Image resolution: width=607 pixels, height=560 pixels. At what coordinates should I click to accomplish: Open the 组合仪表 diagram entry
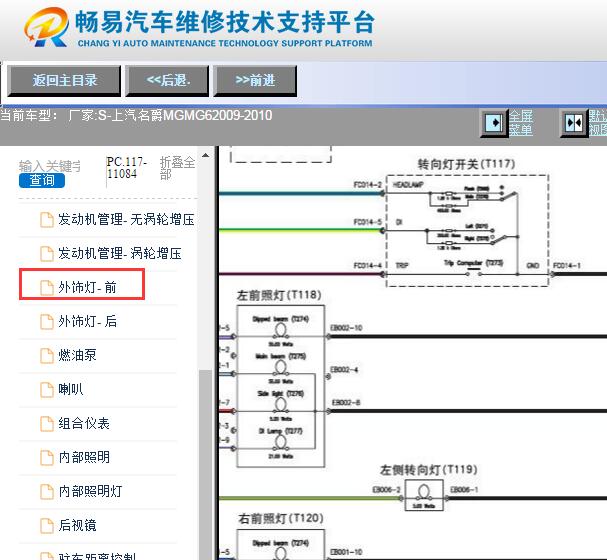click(x=84, y=423)
